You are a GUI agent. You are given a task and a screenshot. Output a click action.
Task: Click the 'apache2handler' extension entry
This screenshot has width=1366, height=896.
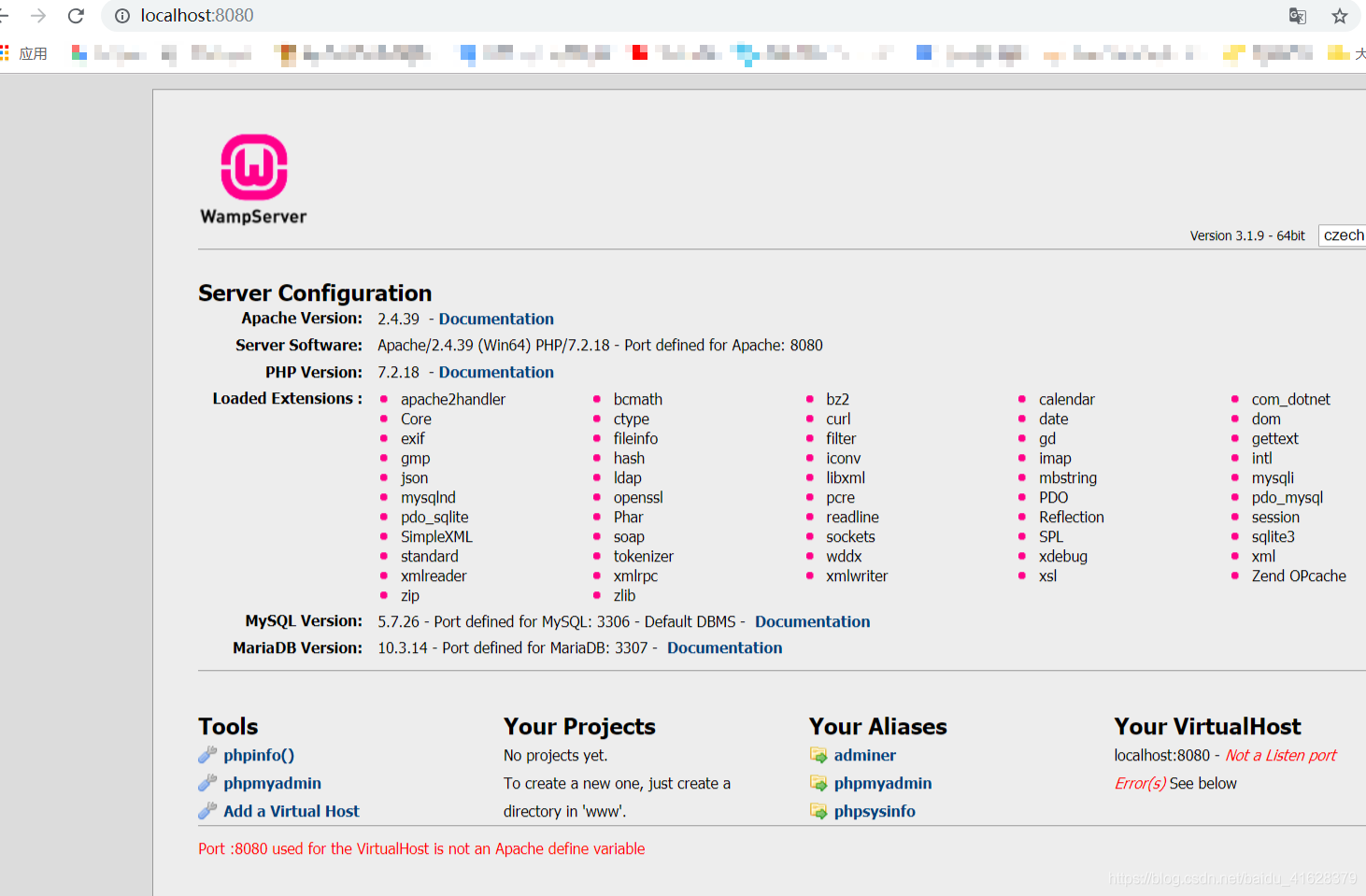[453, 399]
